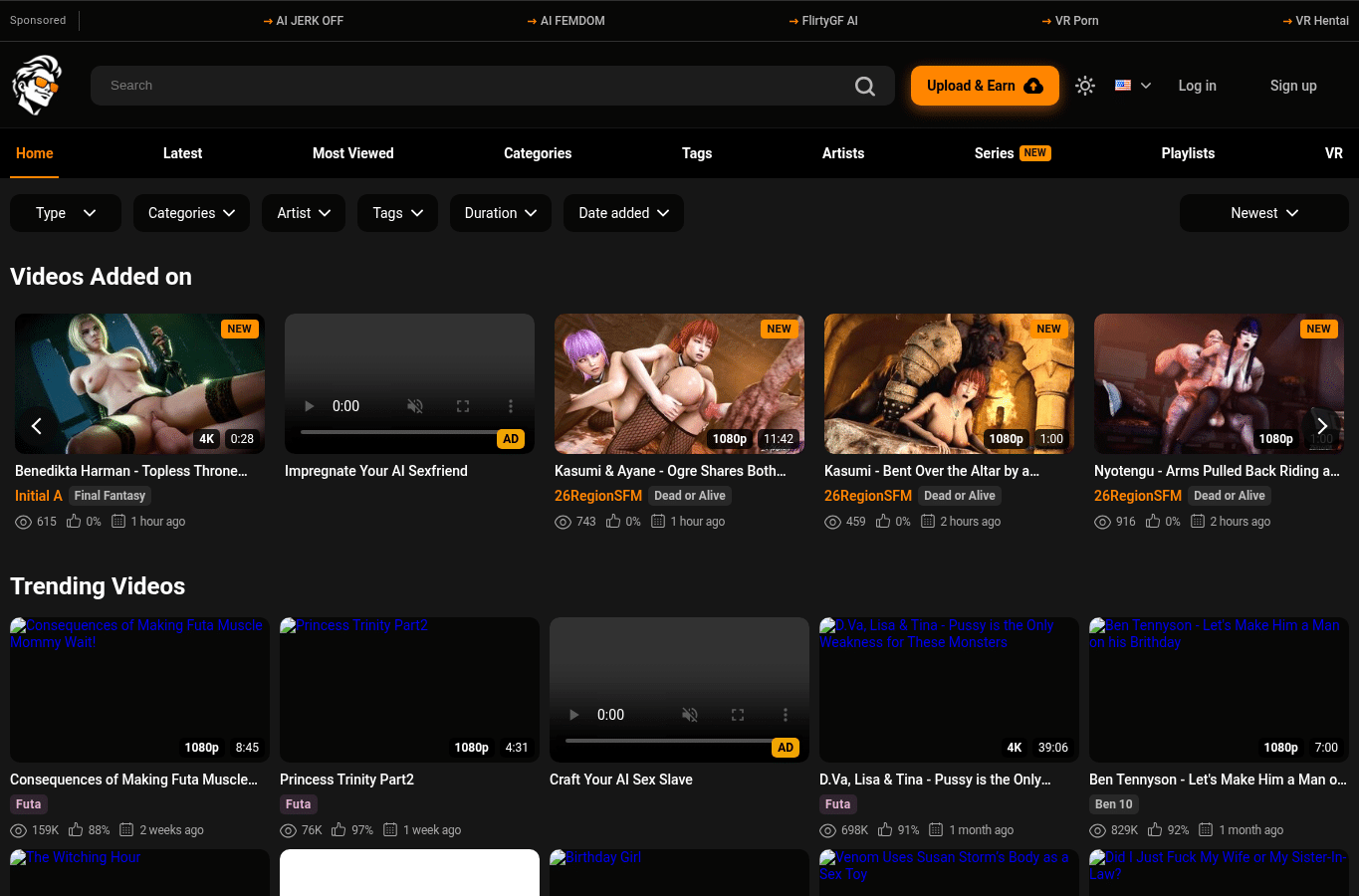Viewport: 1359px width, 896px height.
Task: Expand the language chevron next to the flag
Action: 1146,86
